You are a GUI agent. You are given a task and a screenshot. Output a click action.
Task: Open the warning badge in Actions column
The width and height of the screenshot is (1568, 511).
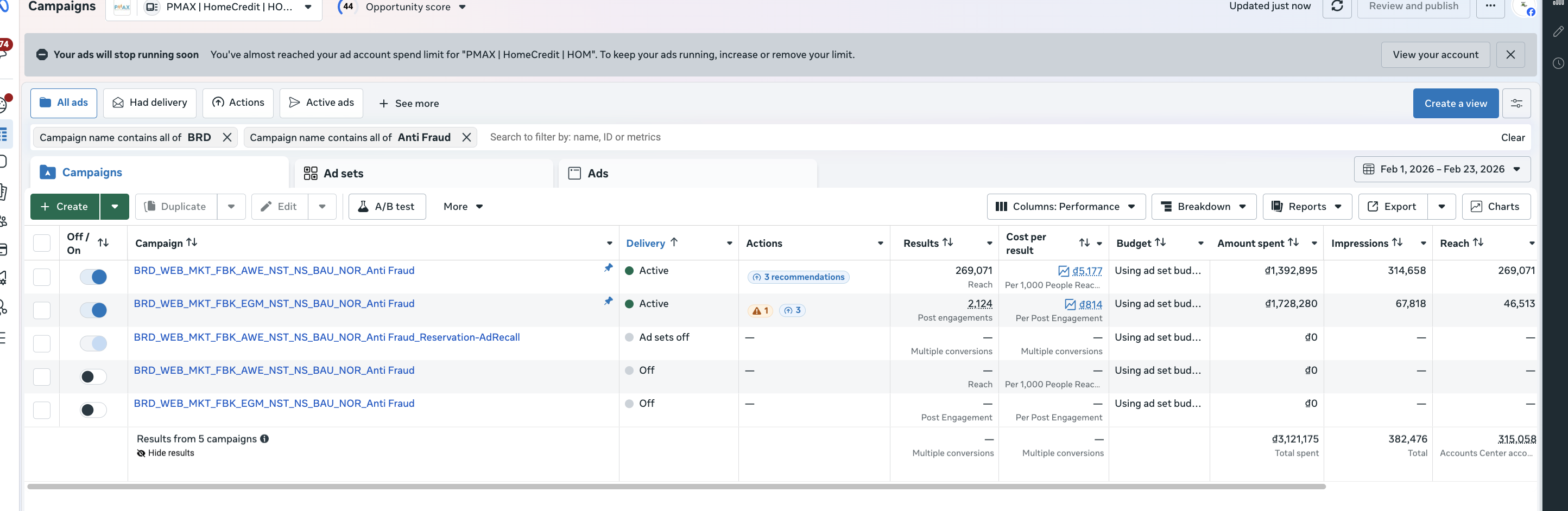tap(760, 311)
